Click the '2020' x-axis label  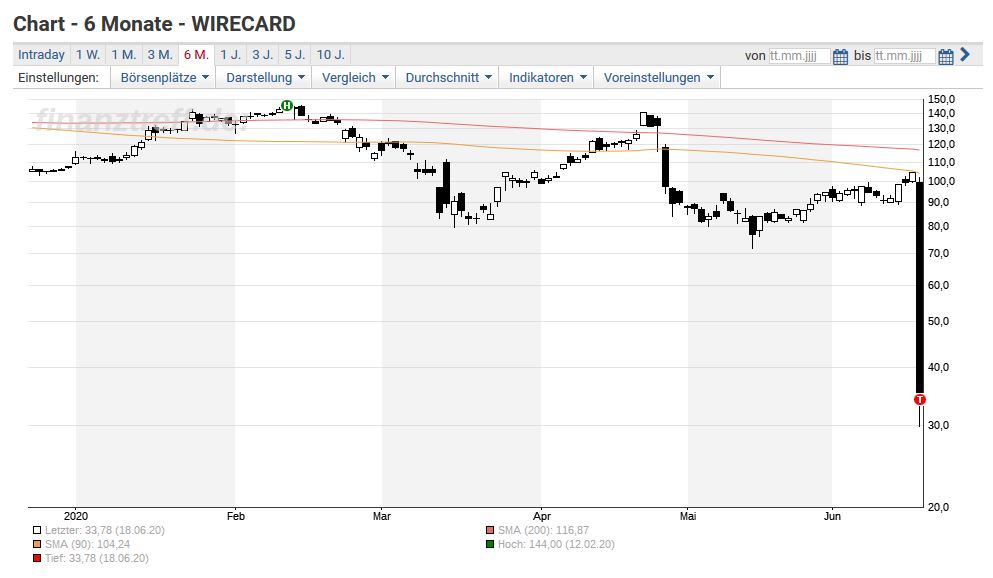[x=76, y=516]
